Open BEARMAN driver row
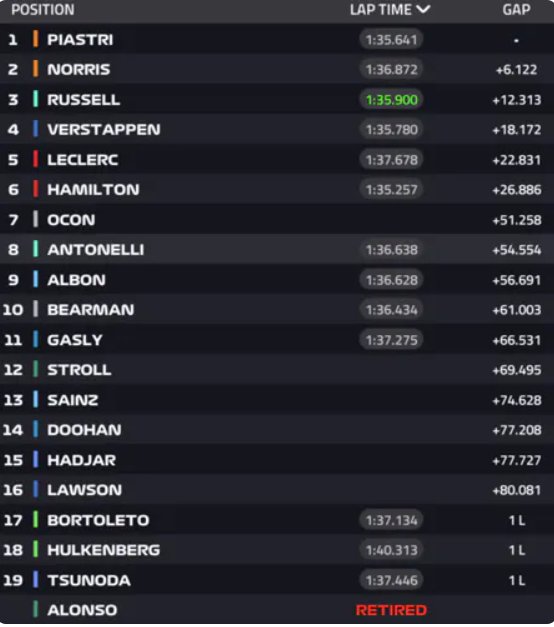Screen dimensions: 554x627 click(x=277, y=310)
